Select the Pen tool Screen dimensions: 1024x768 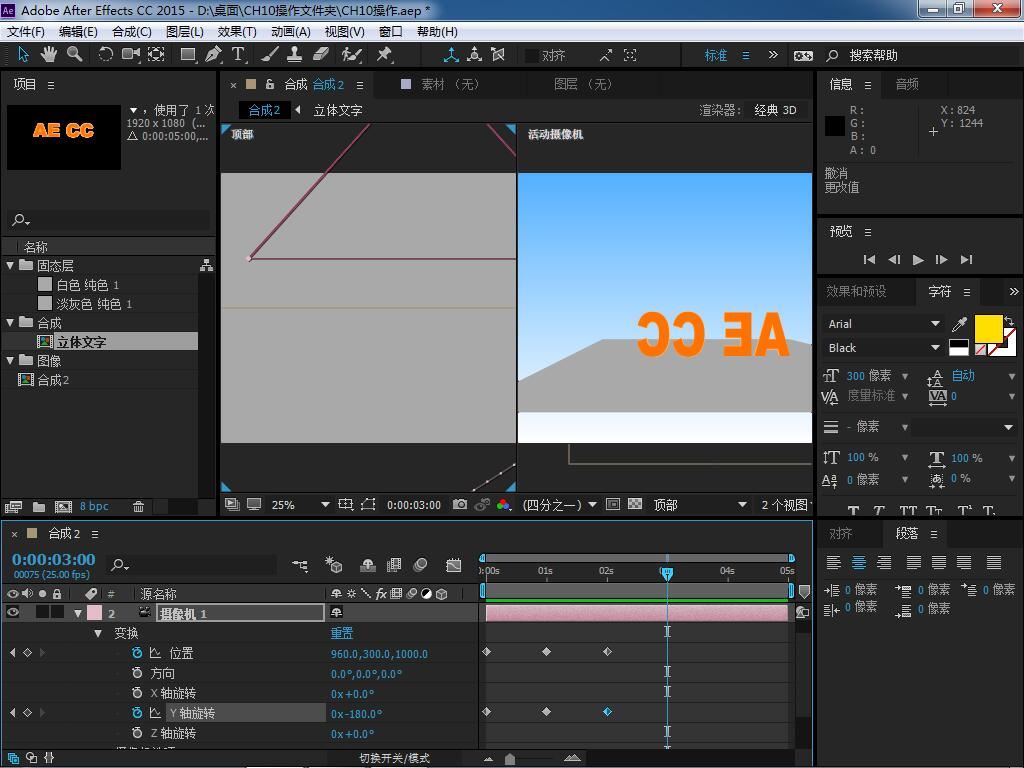click(213, 55)
